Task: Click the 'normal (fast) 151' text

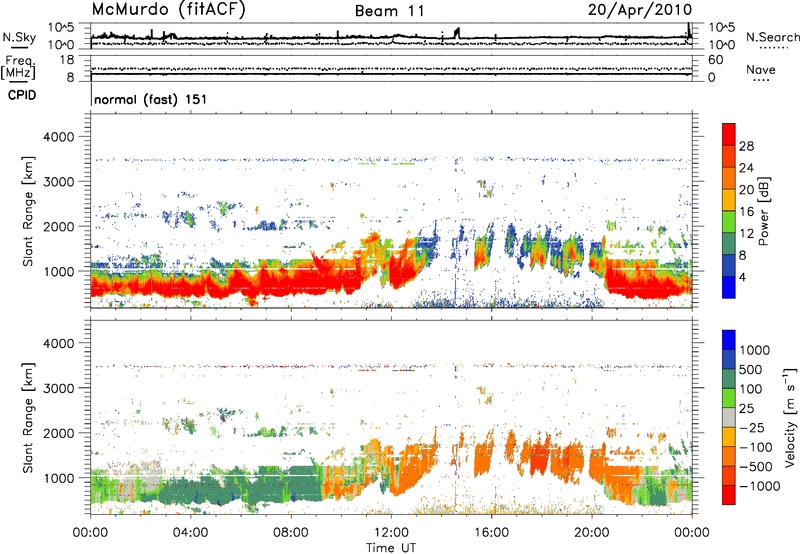Action: pos(151,99)
